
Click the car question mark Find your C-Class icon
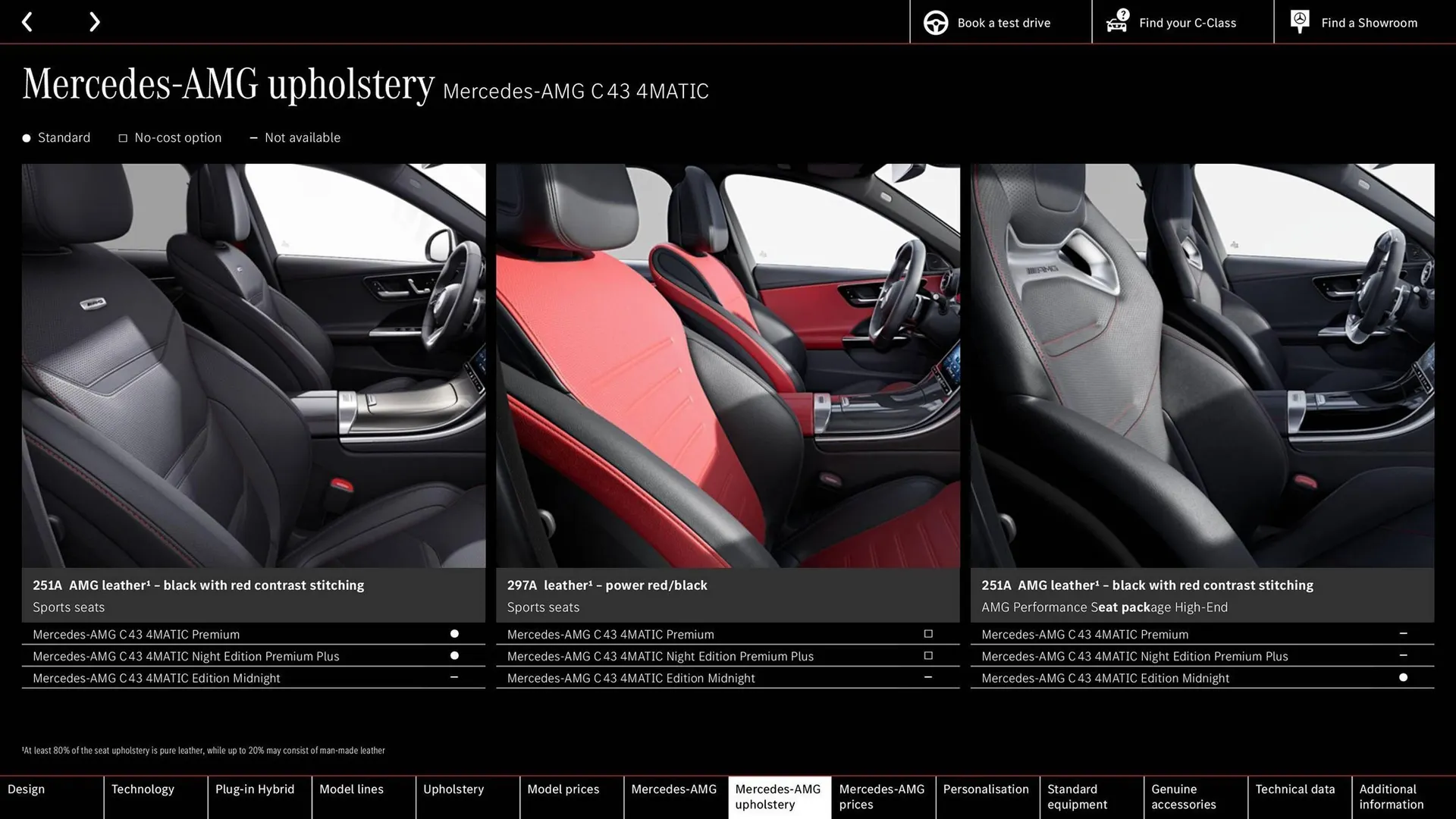pos(1117,22)
